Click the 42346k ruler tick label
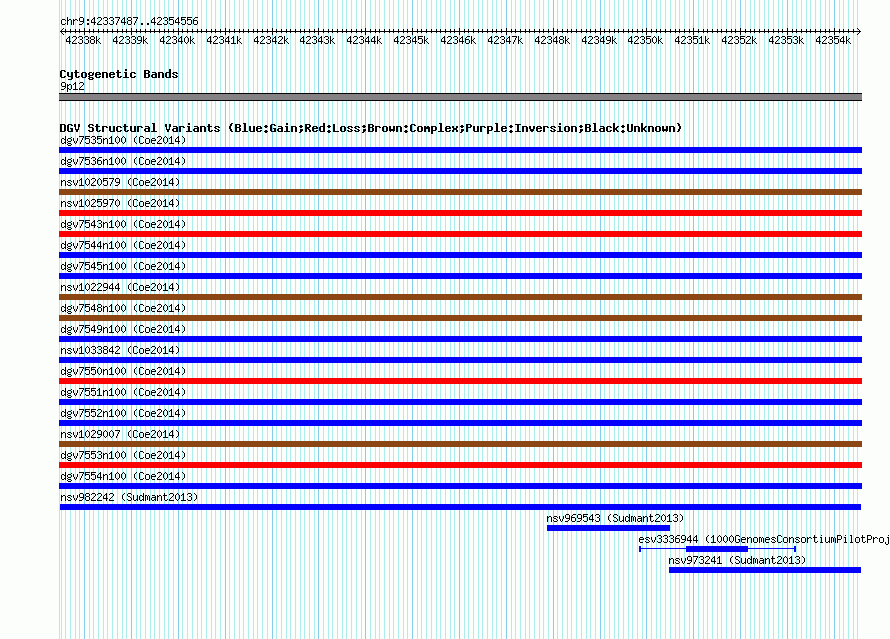Screen dimensions: 890x639 [x=457, y=40]
